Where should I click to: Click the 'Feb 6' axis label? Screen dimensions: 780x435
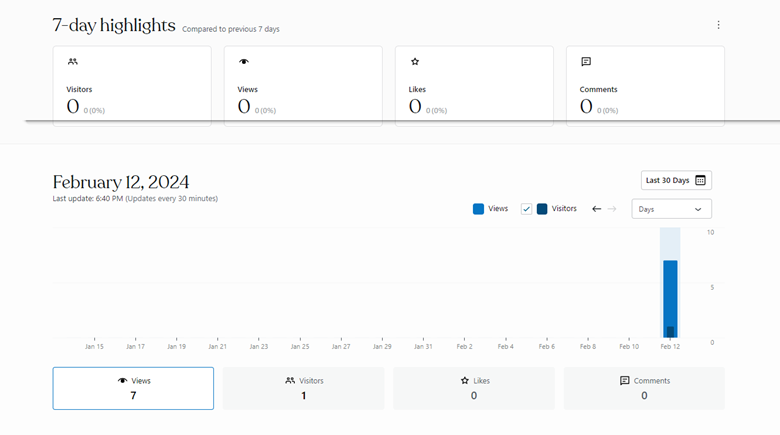547,346
